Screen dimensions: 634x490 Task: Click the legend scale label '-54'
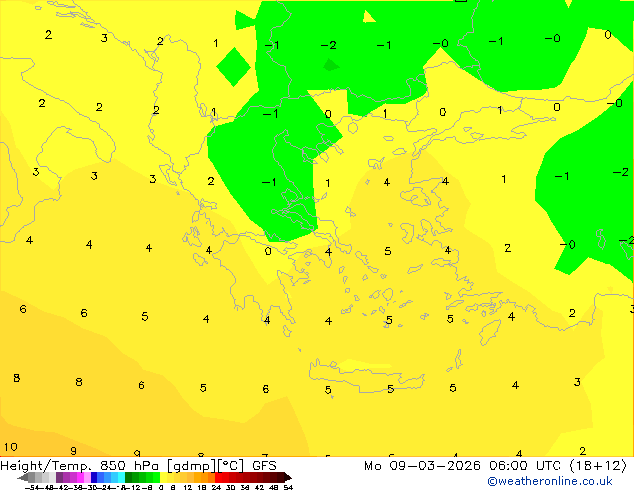tap(34, 487)
